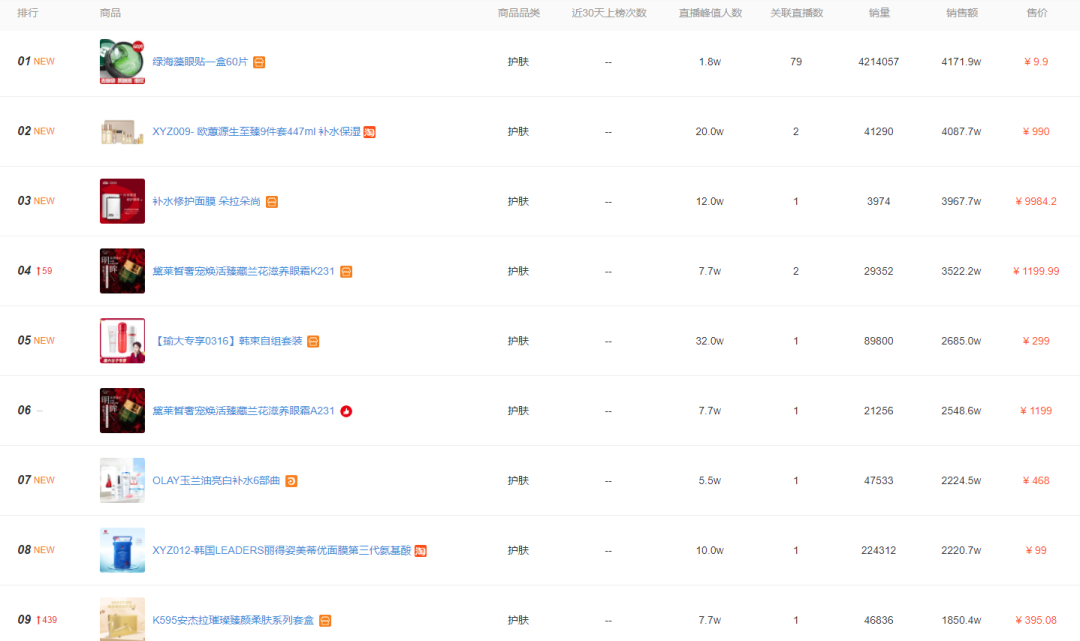Open the 朵拉朵尚 face mask thumbnail
The width and height of the screenshot is (1080, 641).
click(123, 201)
